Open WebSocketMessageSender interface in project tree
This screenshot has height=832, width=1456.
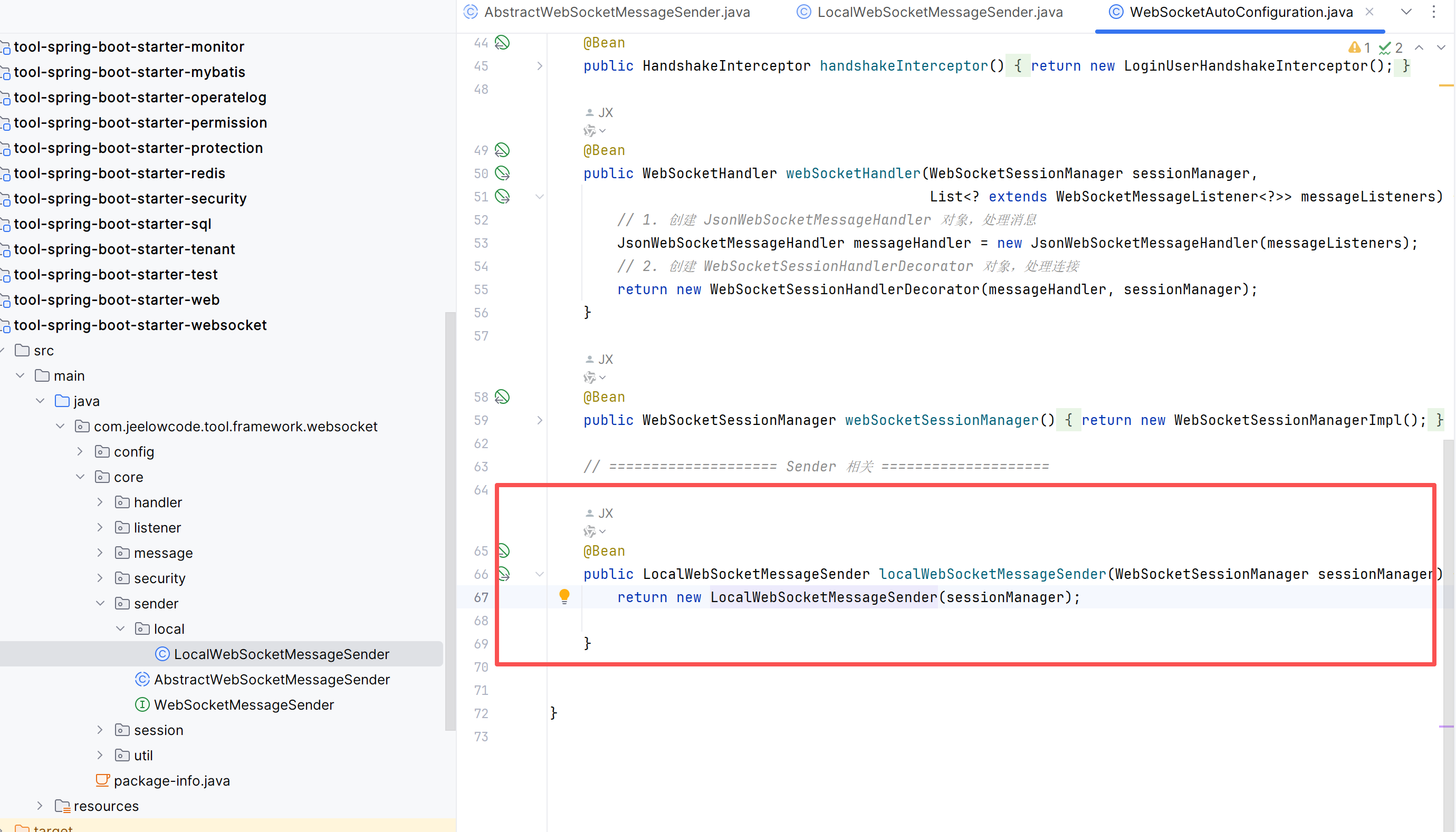pos(244,704)
